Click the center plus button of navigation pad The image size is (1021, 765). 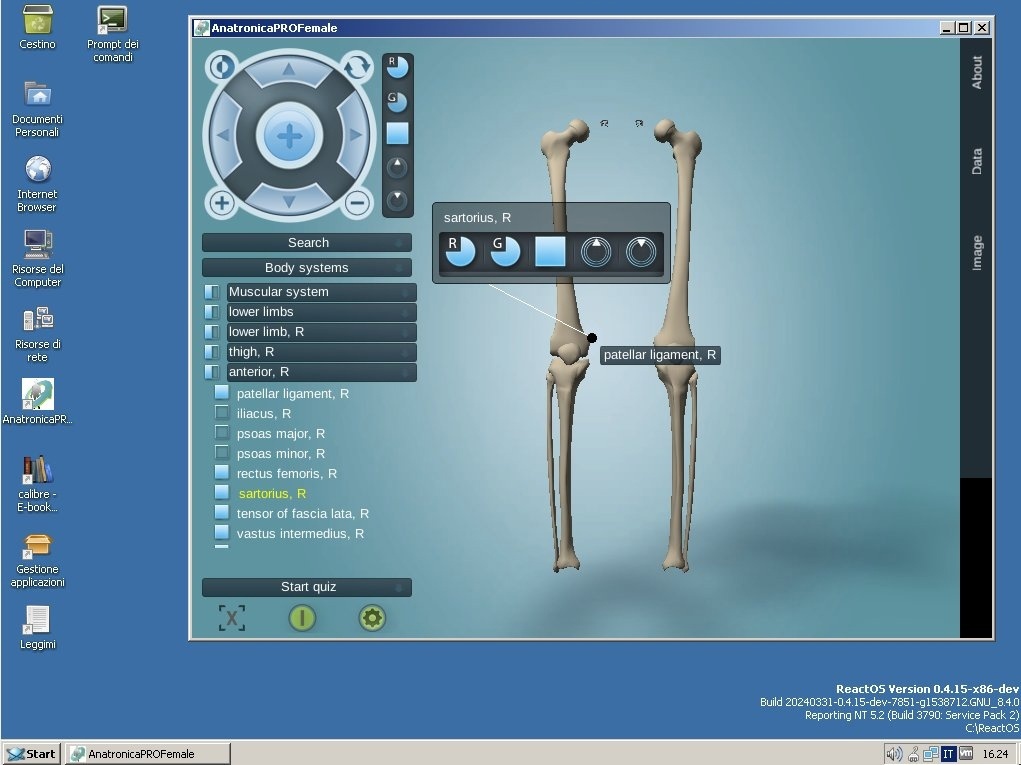click(x=289, y=135)
